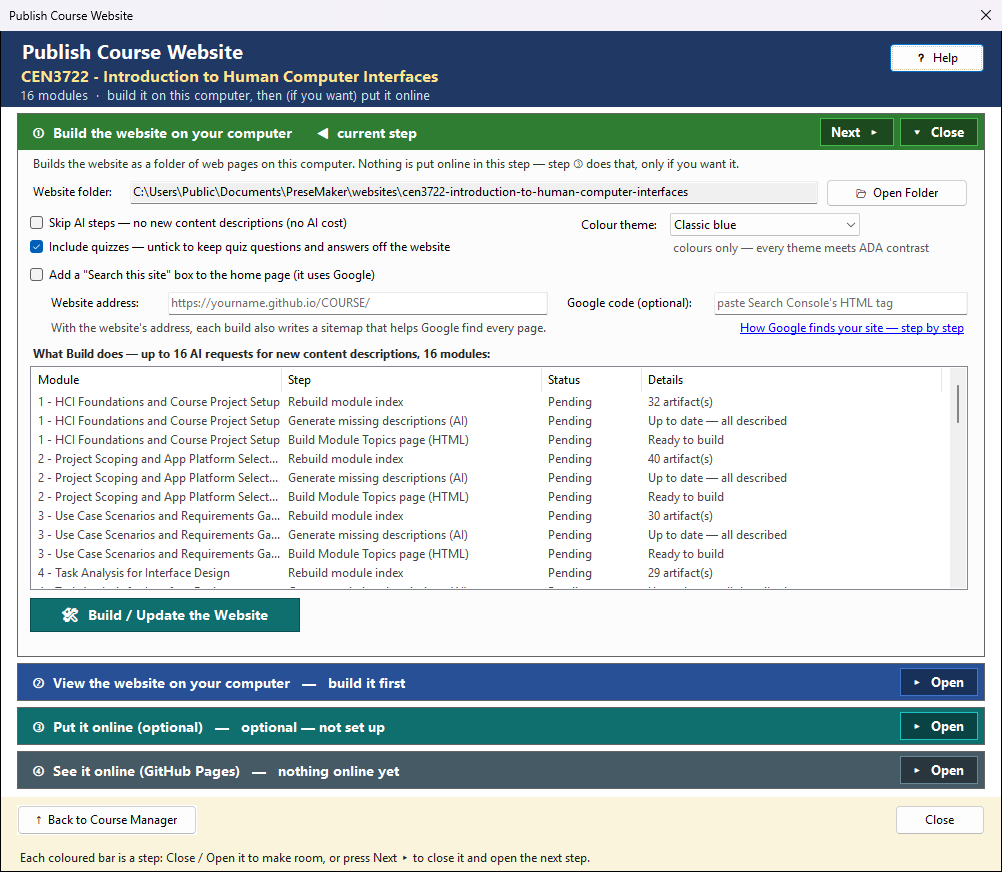Click Back to Course Manager button
The width and height of the screenshot is (1002, 872).
(107, 820)
